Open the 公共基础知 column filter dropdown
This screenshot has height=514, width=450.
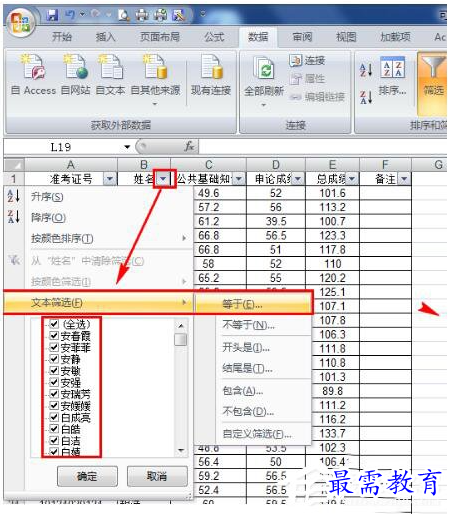click(239, 179)
